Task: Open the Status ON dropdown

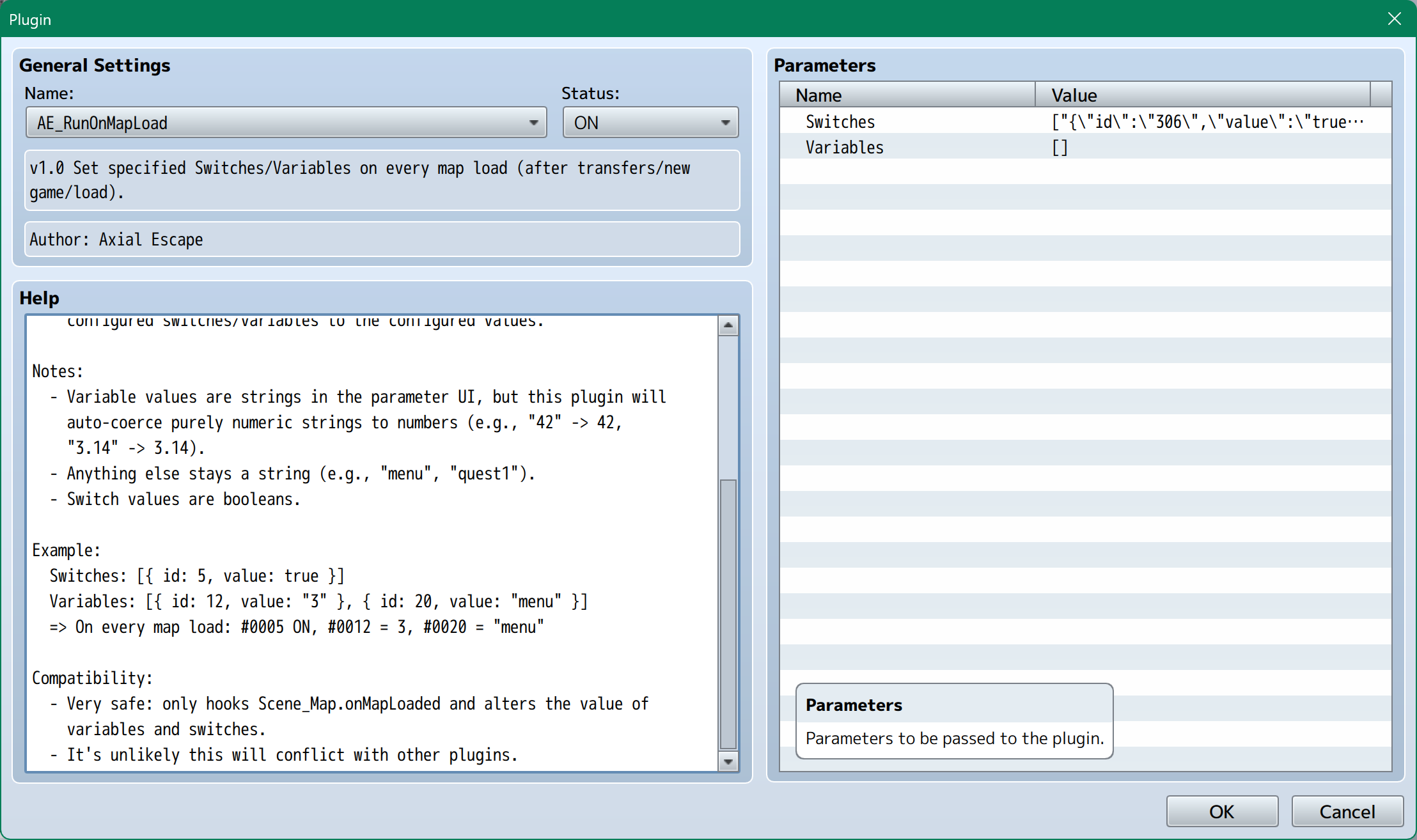Action: pos(725,123)
